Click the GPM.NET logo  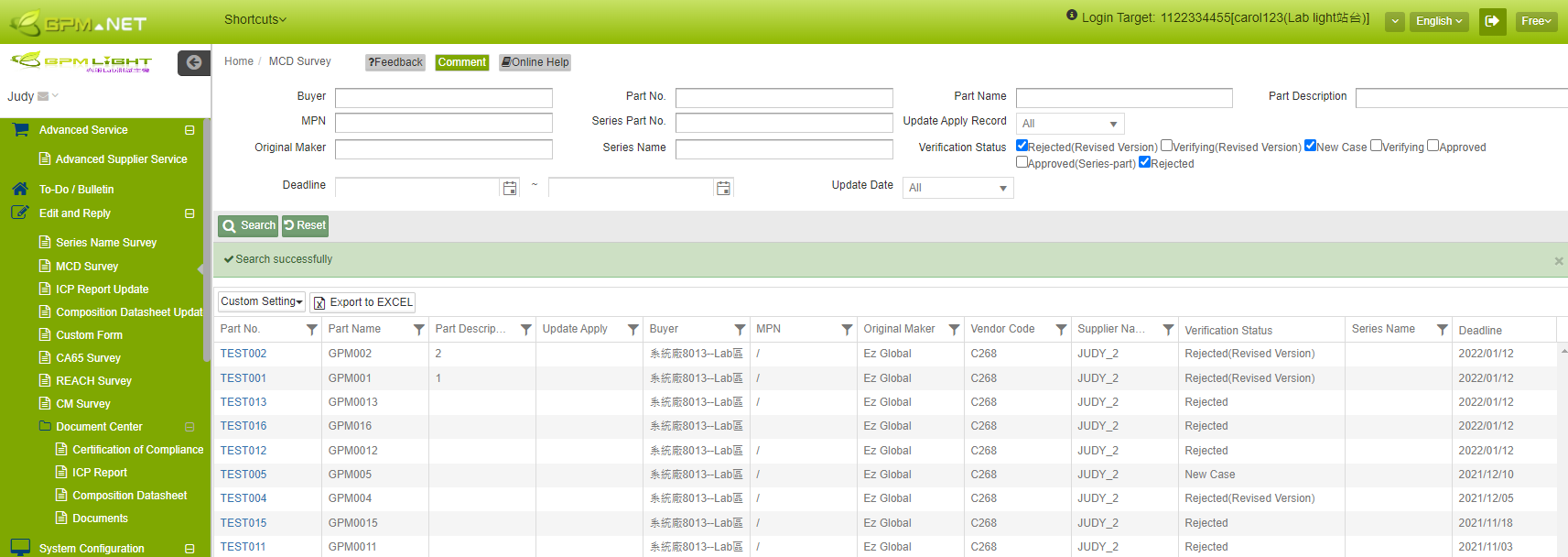78,22
